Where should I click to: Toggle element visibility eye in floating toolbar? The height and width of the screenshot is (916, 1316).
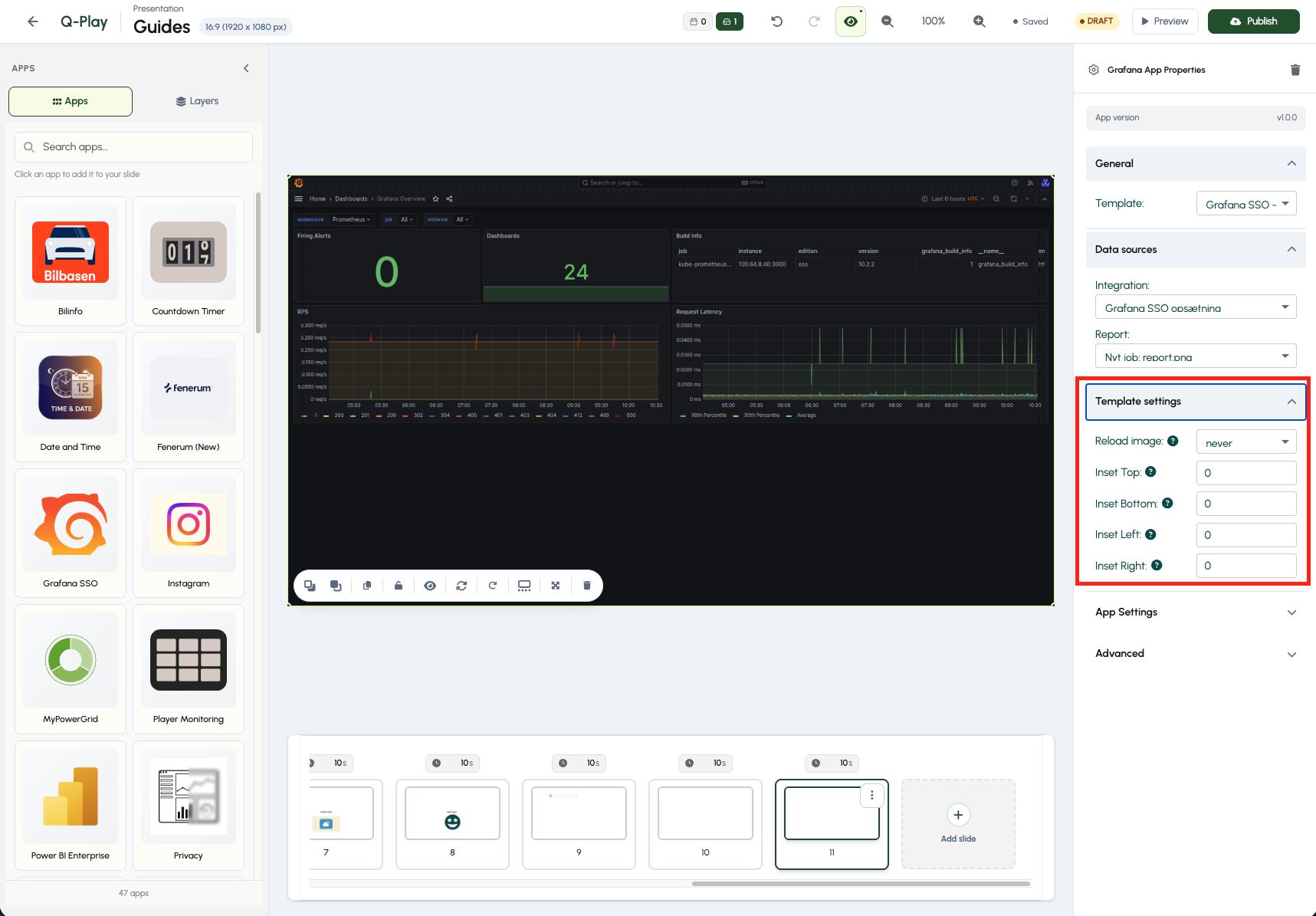[x=430, y=586]
